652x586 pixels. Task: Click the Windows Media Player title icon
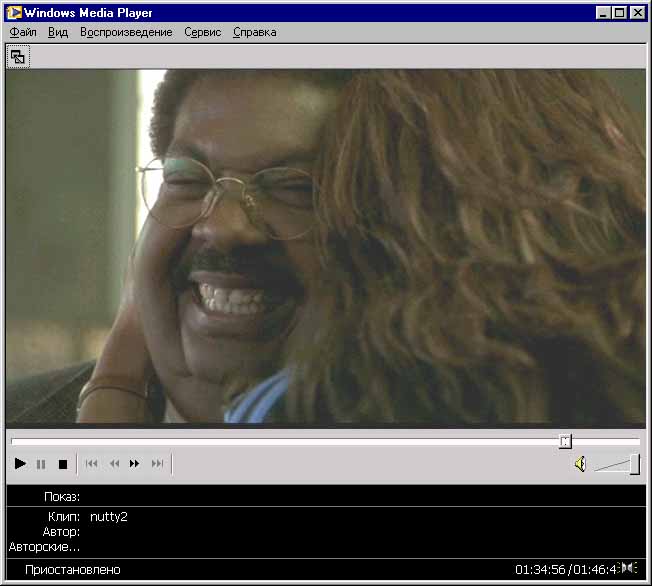[14, 12]
